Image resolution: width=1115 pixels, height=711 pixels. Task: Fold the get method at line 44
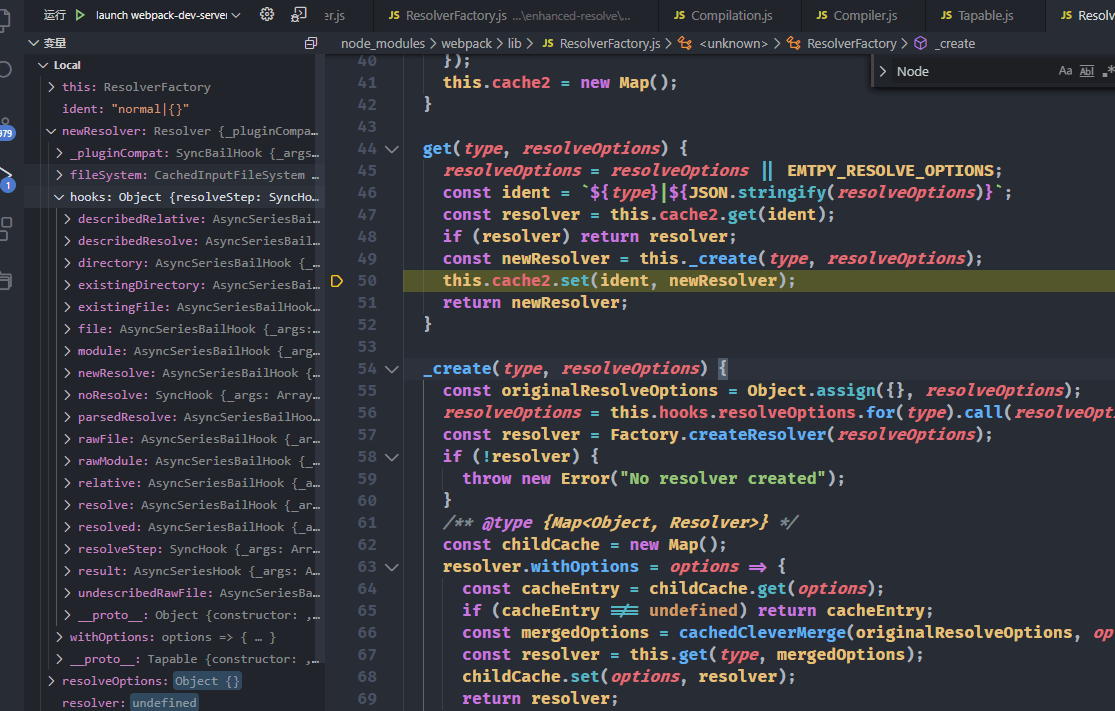(392, 149)
